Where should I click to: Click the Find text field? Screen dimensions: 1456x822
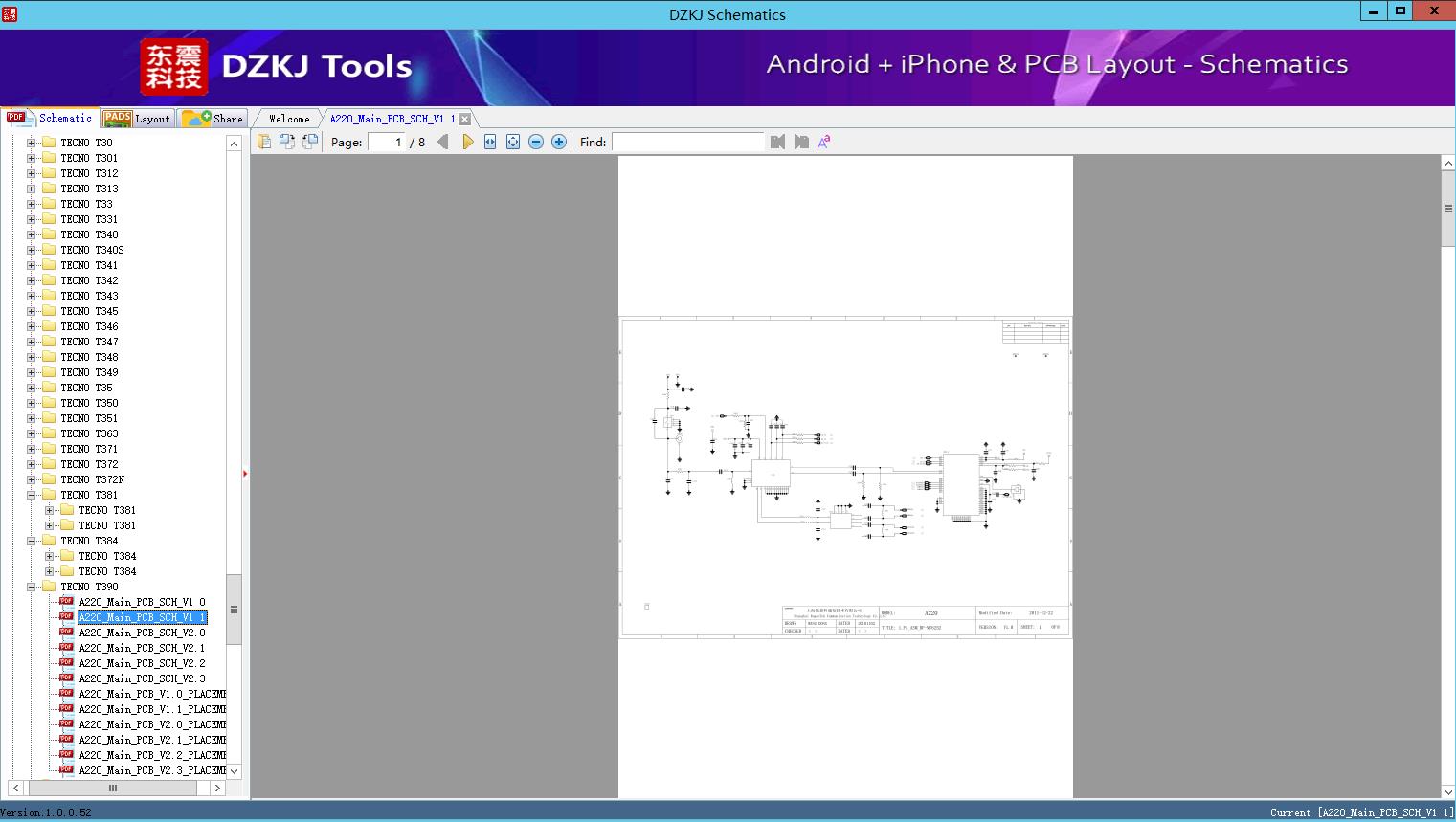coord(688,142)
